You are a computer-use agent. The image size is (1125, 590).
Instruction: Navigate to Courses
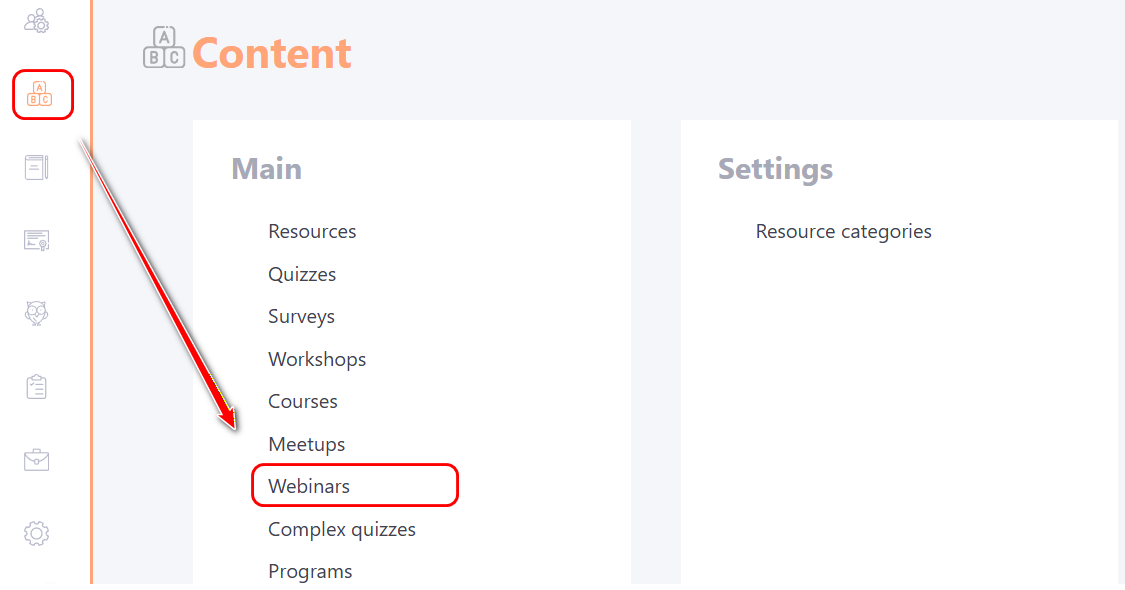point(303,401)
